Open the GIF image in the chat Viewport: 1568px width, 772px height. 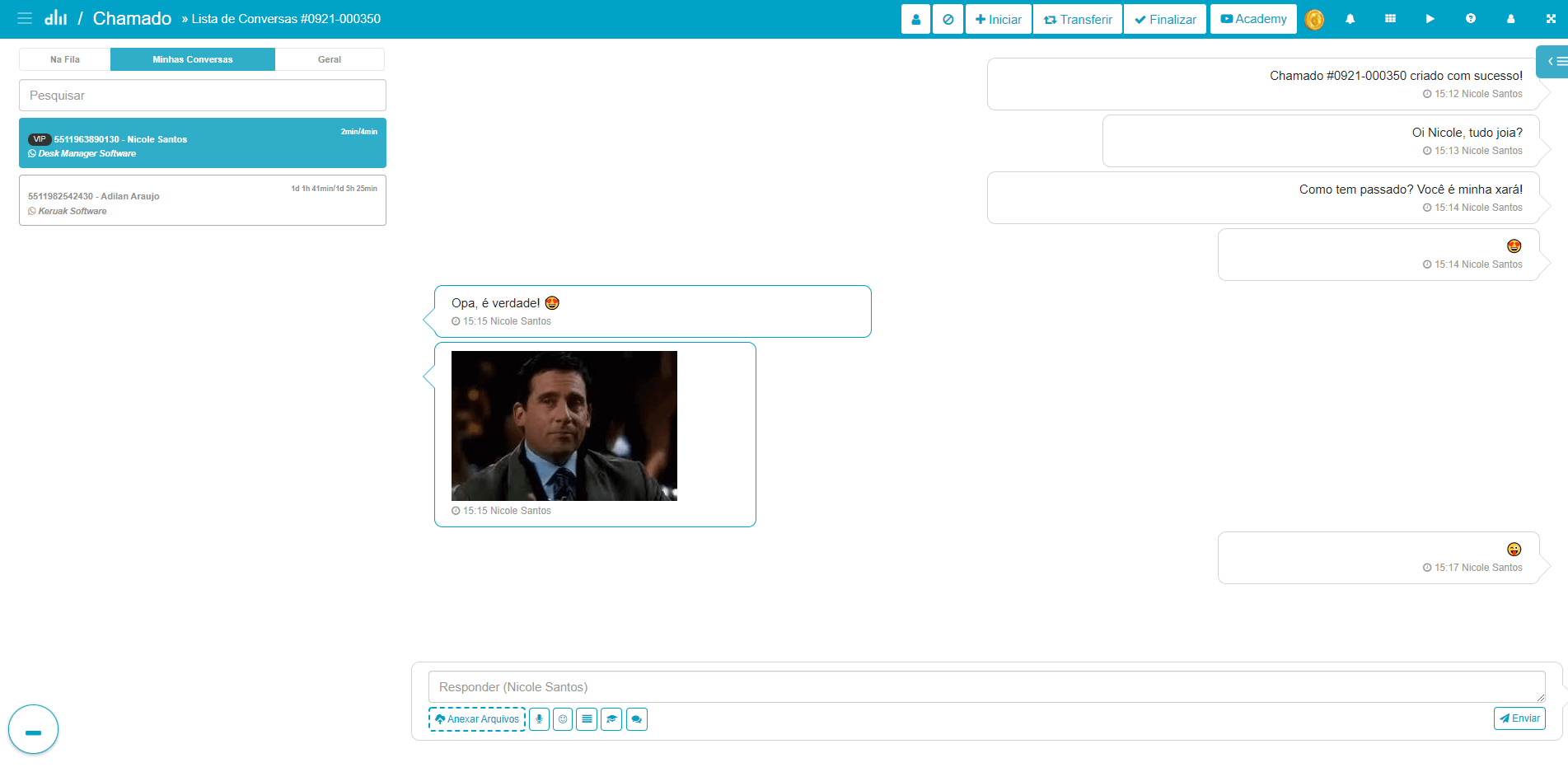pos(564,426)
